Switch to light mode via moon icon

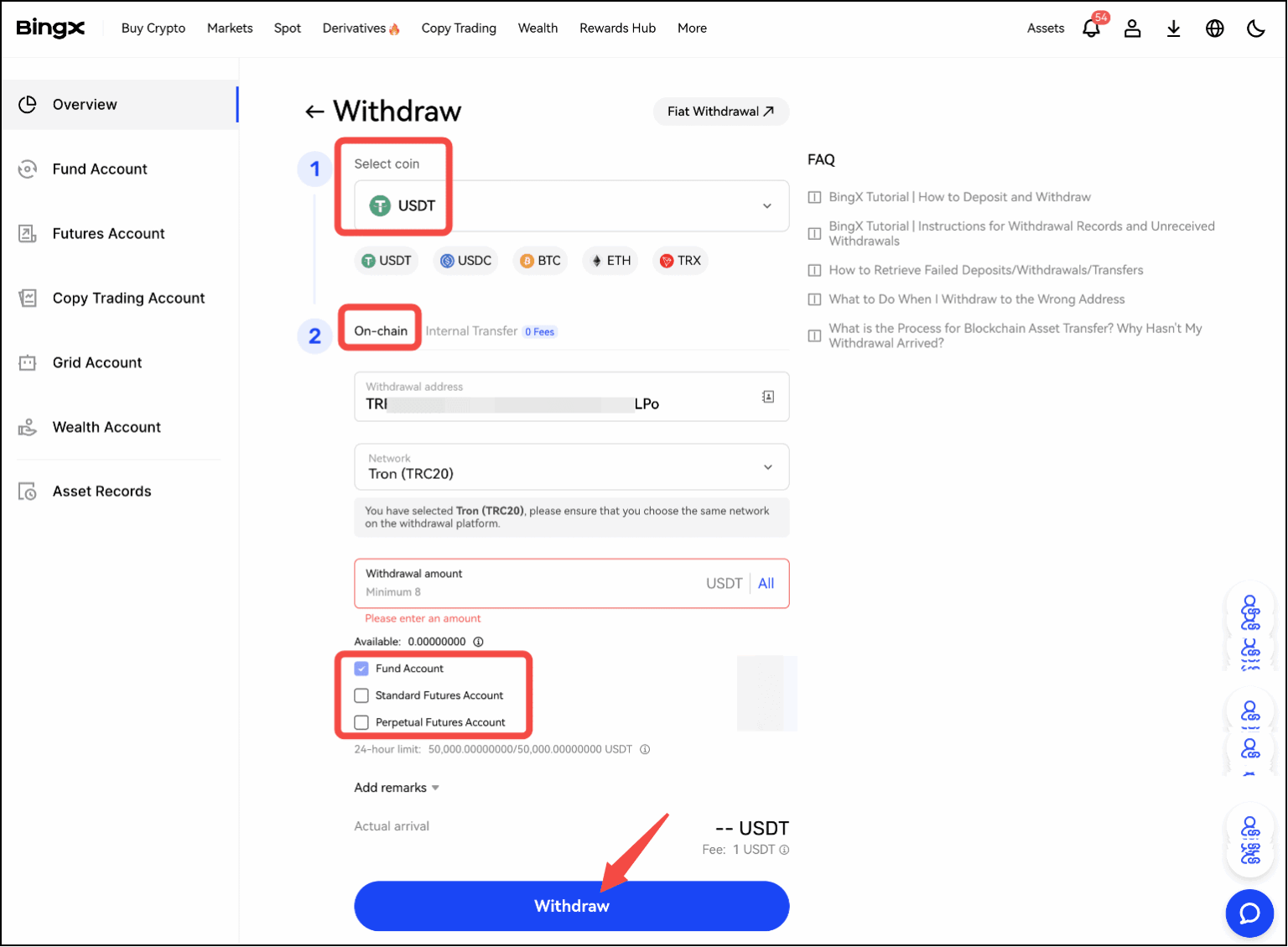point(1255,28)
